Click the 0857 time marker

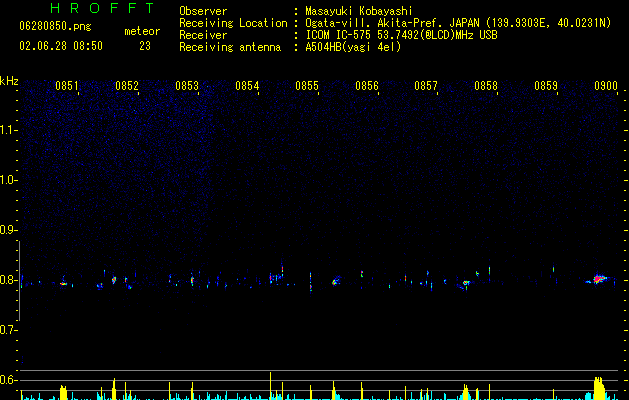tap(426, 86)
